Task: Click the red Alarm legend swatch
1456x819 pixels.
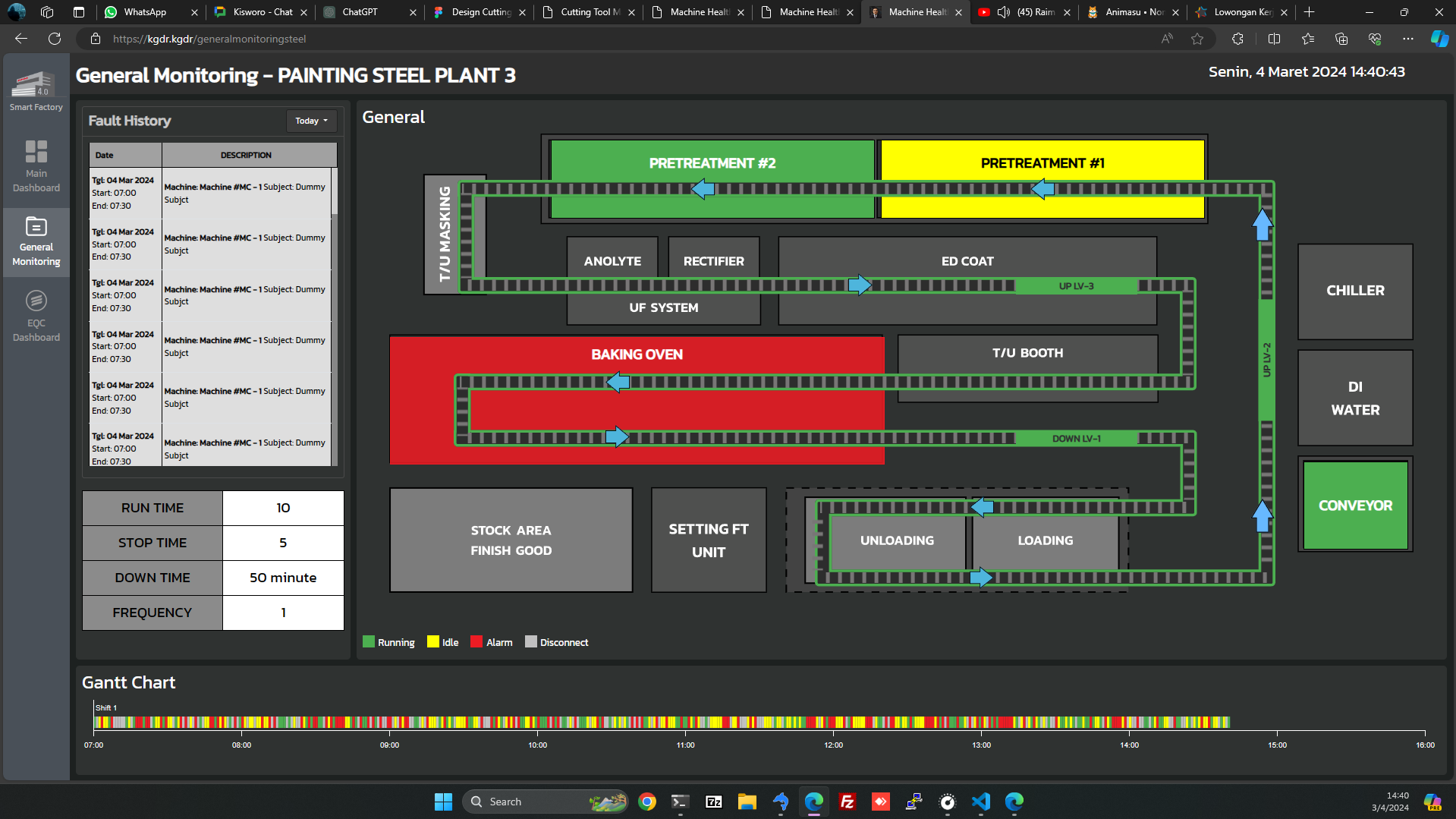Action: [x=476, y=642]
